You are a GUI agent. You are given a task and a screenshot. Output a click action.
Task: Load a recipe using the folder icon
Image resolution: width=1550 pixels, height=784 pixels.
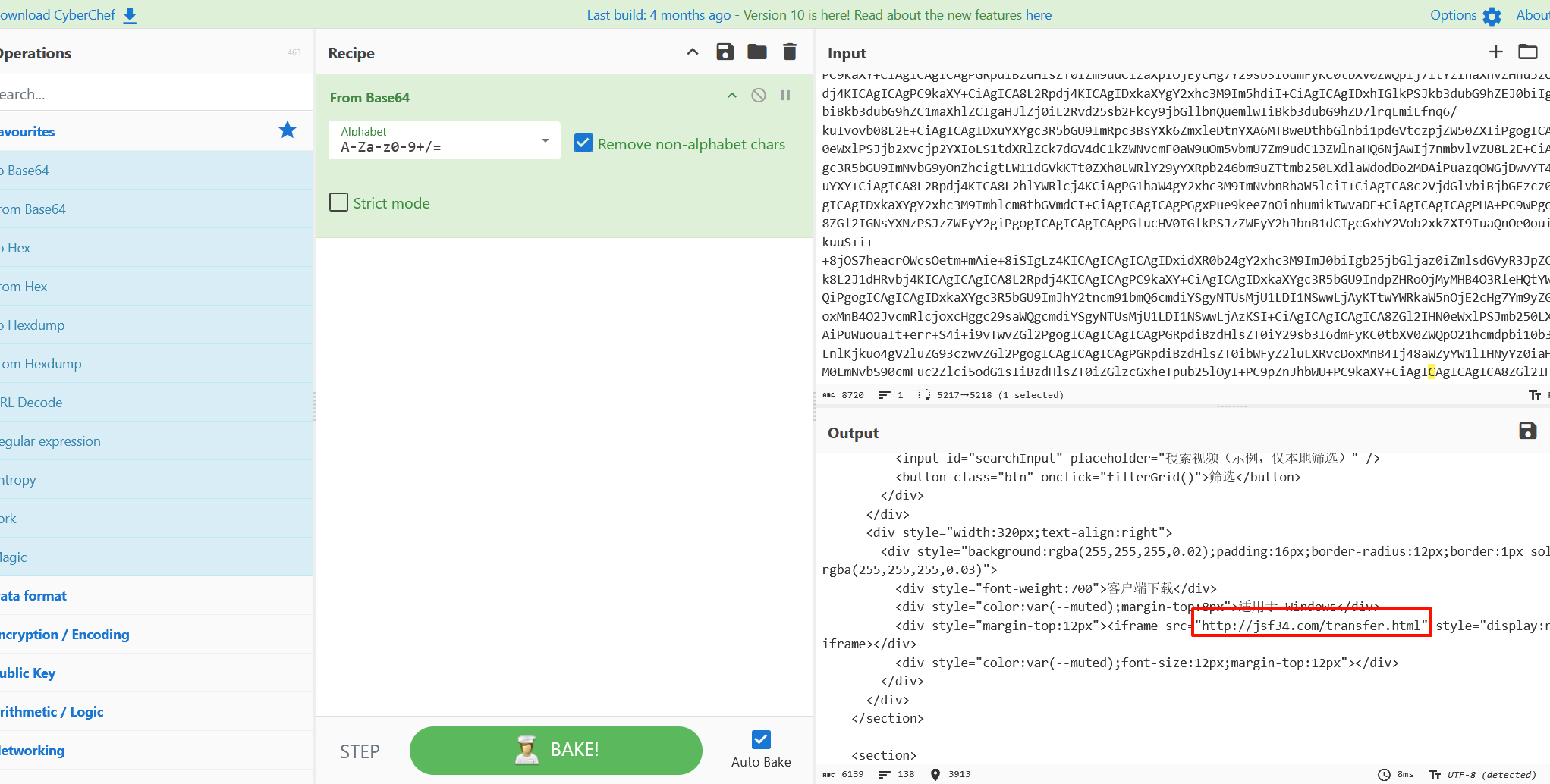757,52
